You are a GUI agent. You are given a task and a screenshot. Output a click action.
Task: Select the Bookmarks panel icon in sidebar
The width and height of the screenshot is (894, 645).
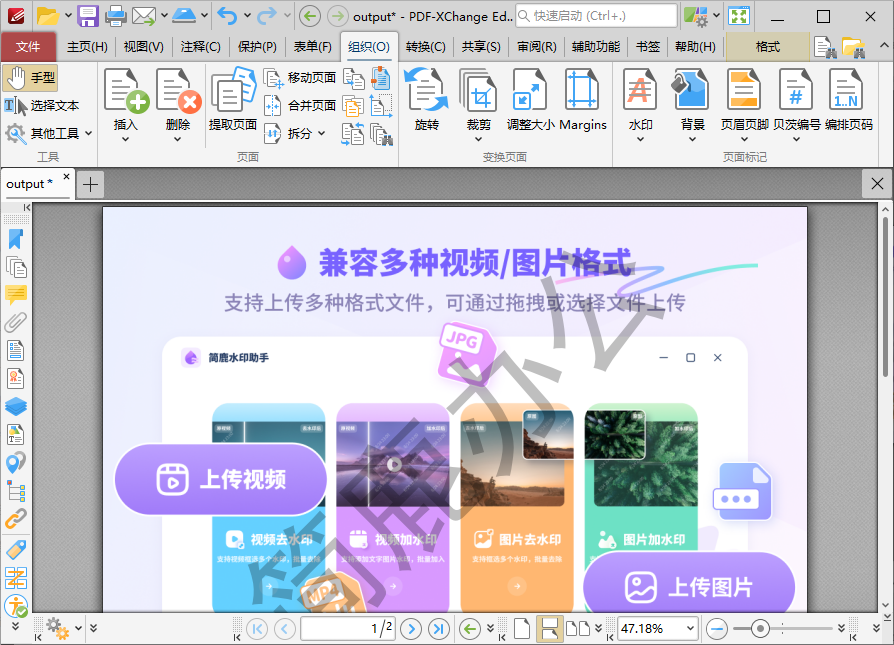[x=15, y=239]
